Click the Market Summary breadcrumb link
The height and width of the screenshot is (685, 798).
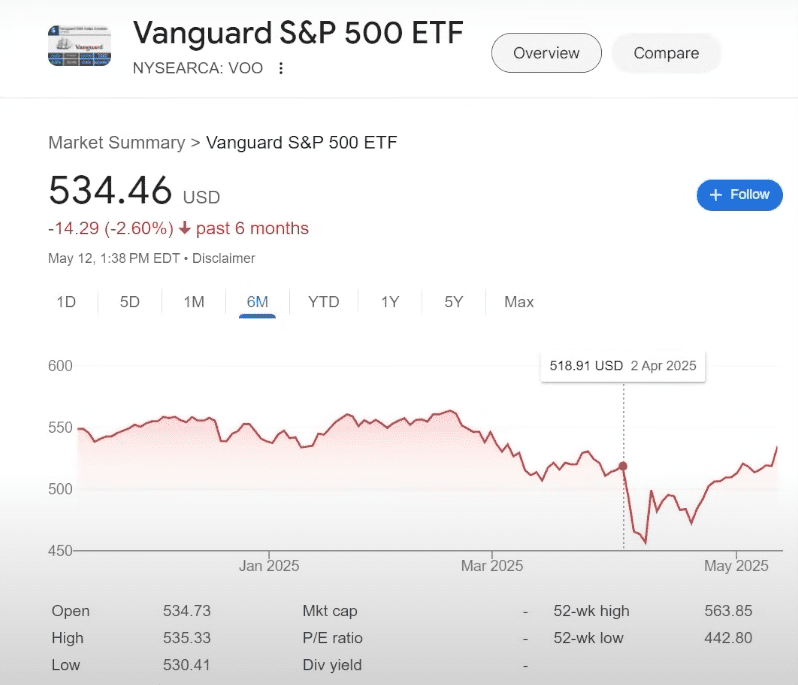116,143
